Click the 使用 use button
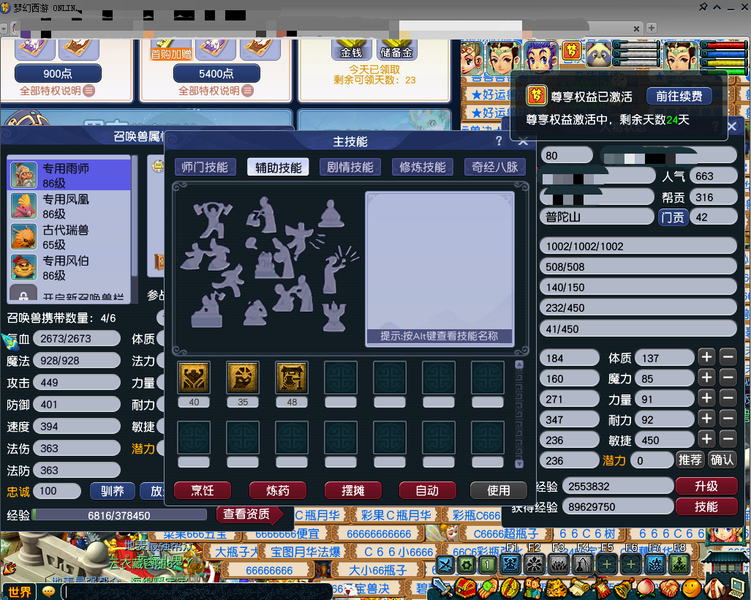The width and height of the screenshot is (751, 600). point(499,490)
